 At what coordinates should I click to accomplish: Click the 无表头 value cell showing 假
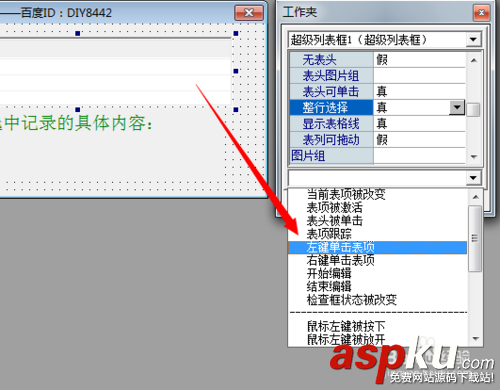point(419,60)
